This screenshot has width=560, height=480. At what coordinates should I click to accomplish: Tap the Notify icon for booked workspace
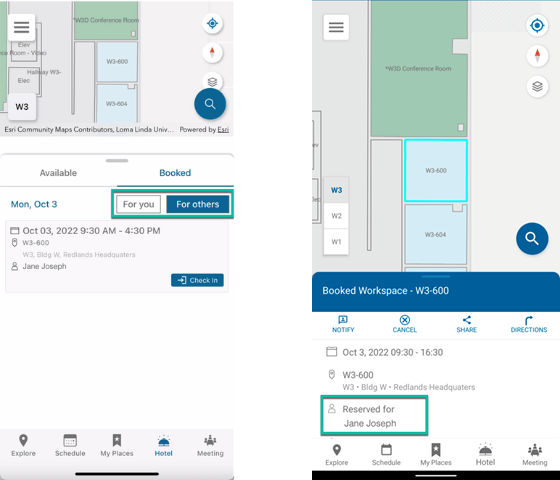(x=343, y=324)
